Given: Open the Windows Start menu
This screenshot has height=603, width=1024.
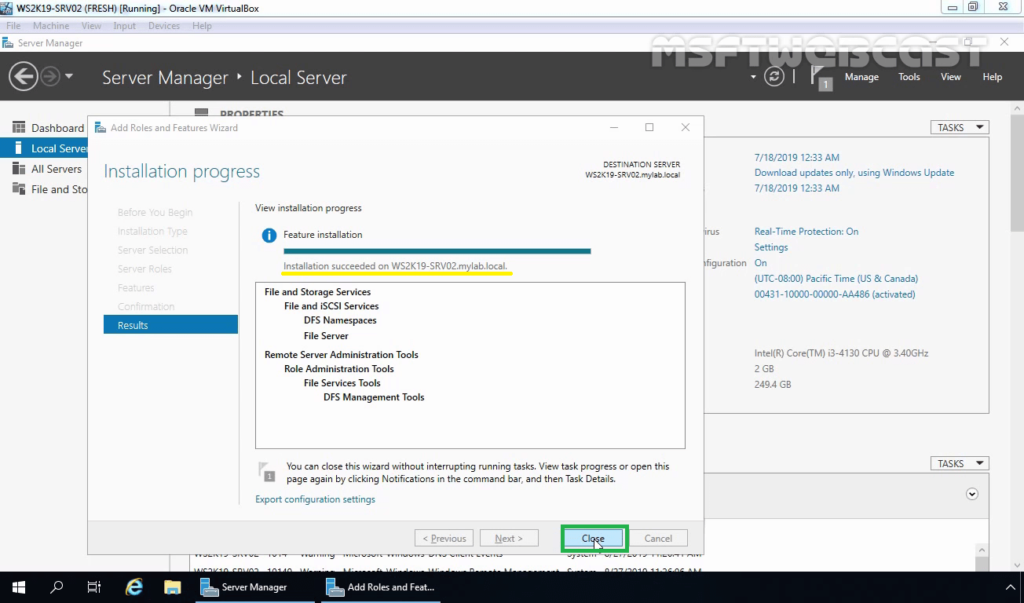Looking at the screenshot, I should (x=18, y=587).
